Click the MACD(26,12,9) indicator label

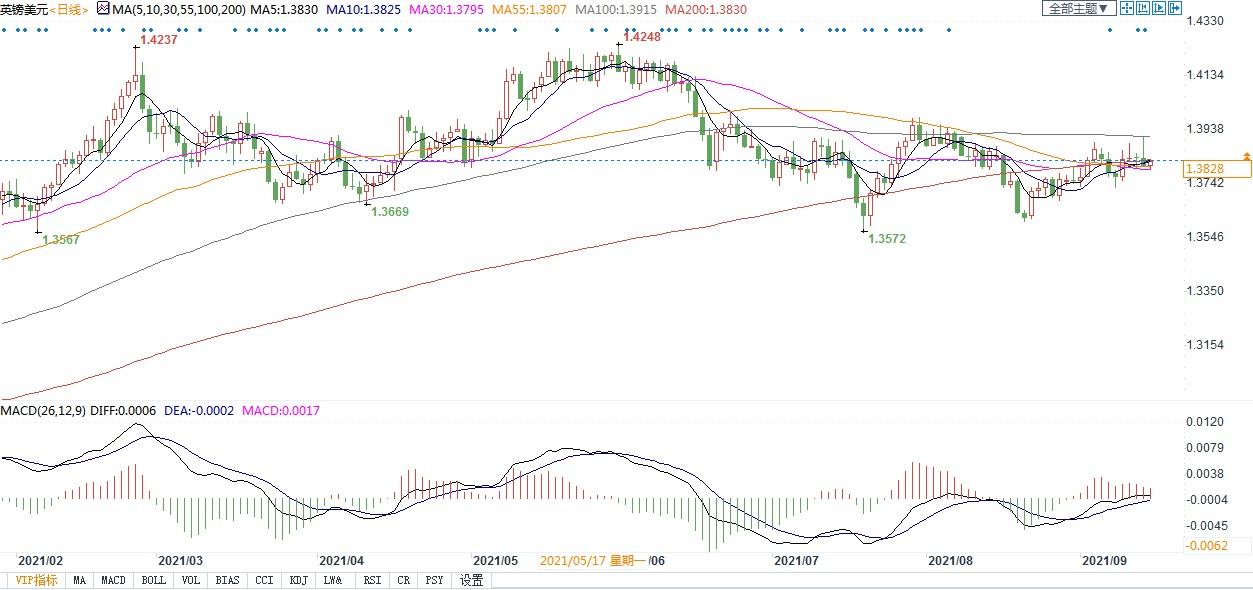pyautogui.click(x=43, y=410)
